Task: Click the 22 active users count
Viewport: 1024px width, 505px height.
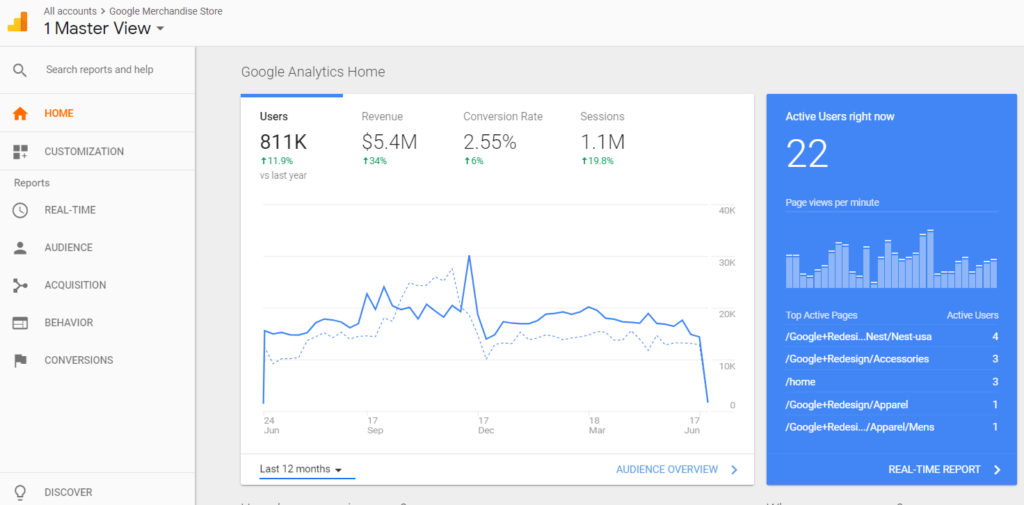Action: 807,154
